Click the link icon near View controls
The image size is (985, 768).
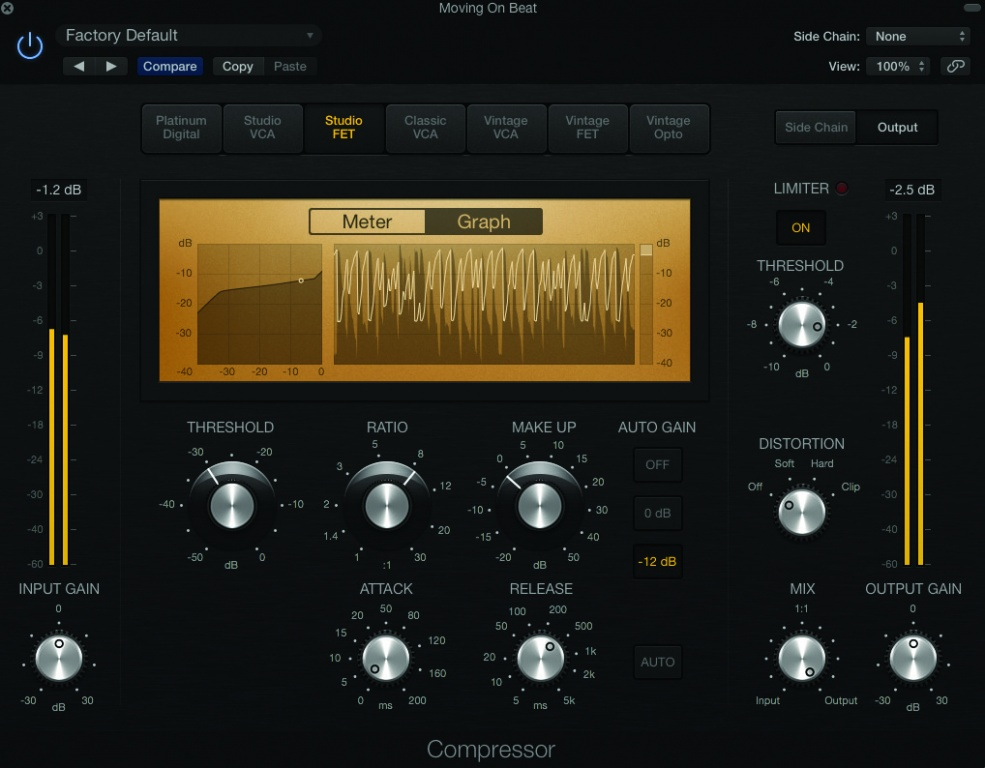[955, 65]
